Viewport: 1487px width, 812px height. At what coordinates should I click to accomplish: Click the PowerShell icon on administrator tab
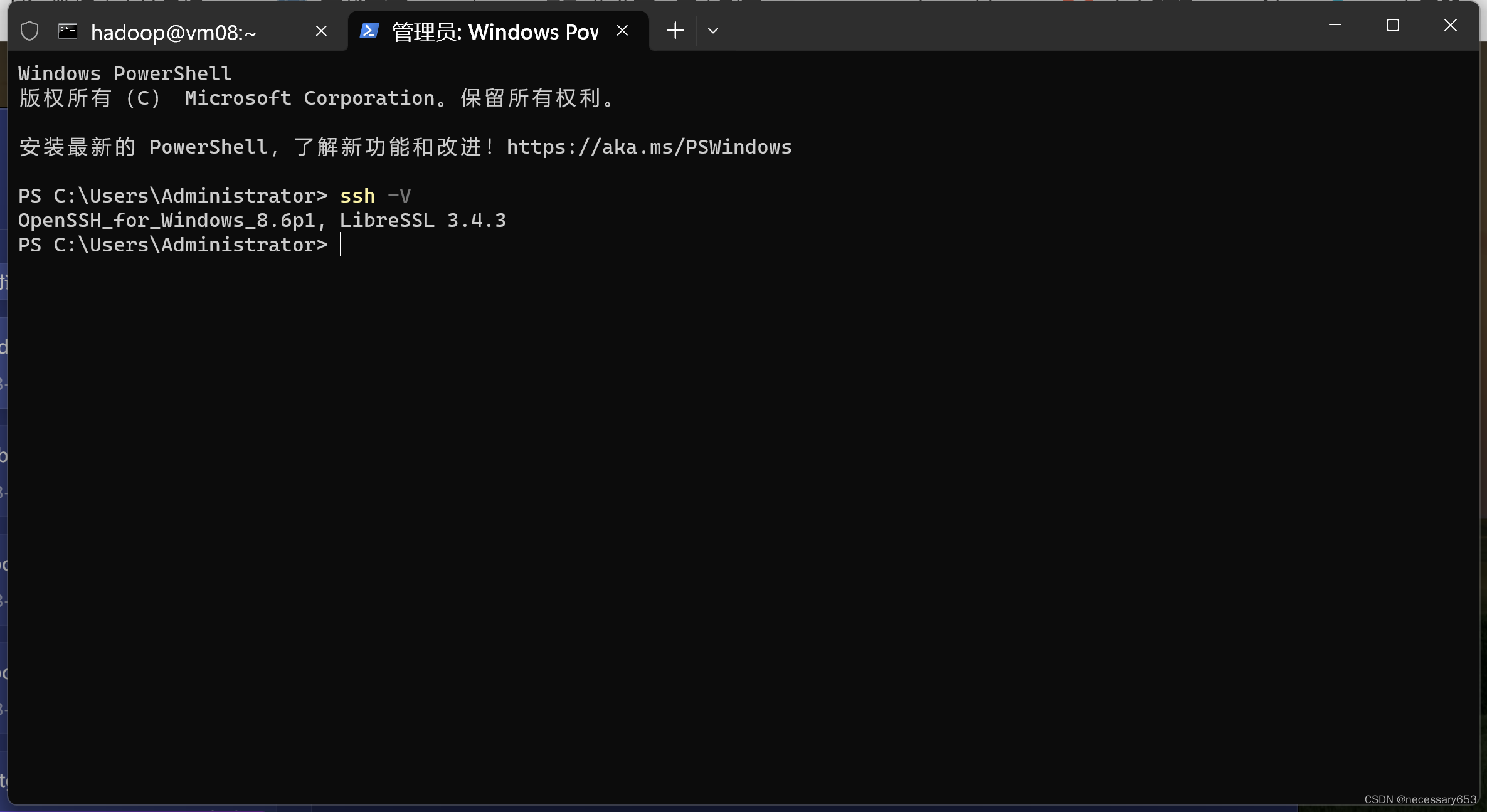click(369, 31)
